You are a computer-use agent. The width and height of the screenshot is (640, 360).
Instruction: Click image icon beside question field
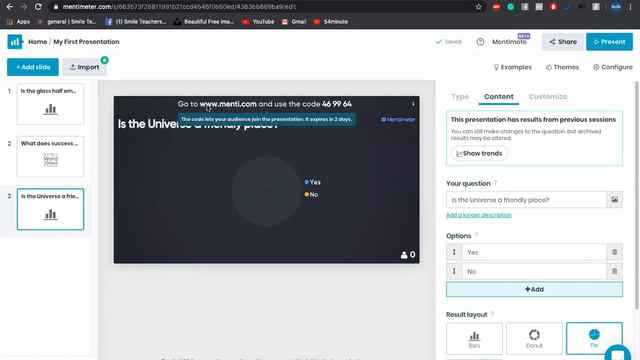(x=614, y=200)
